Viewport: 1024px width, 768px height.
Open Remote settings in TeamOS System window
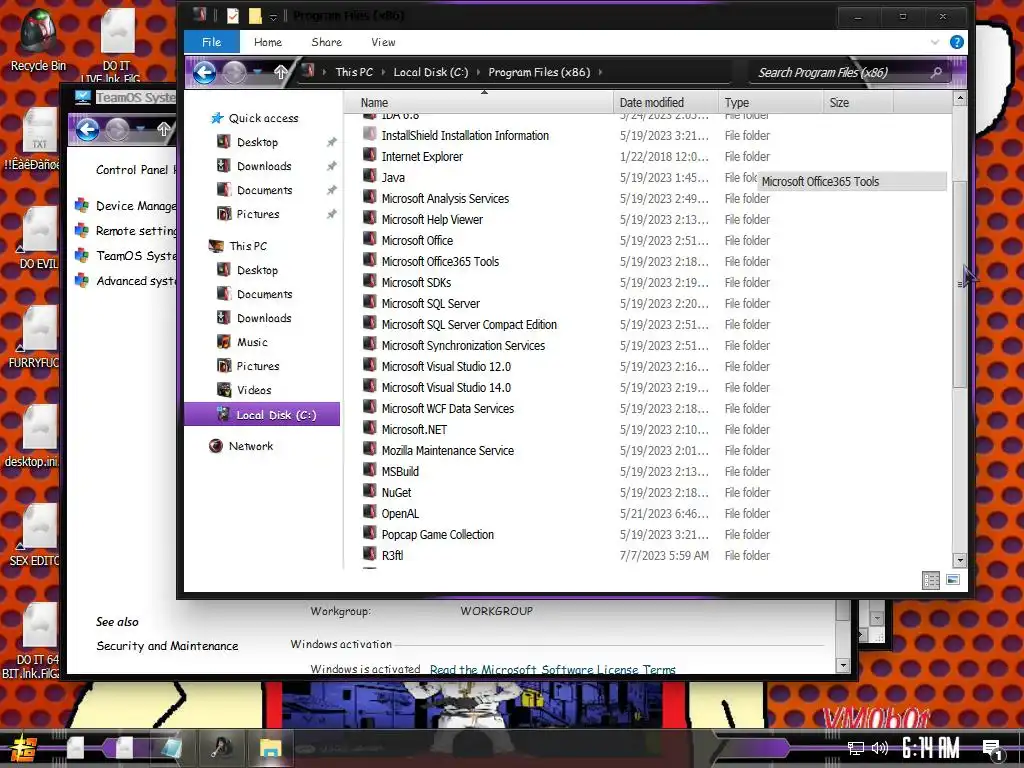(x=136, y=231)
